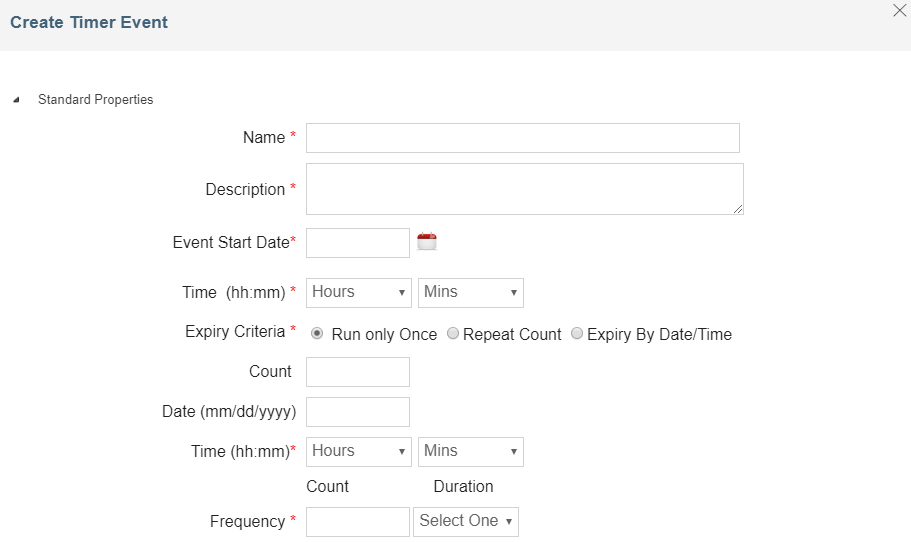Click into the Name text field
This screenshot has height=542, width=911.
(x=522, y=138)
